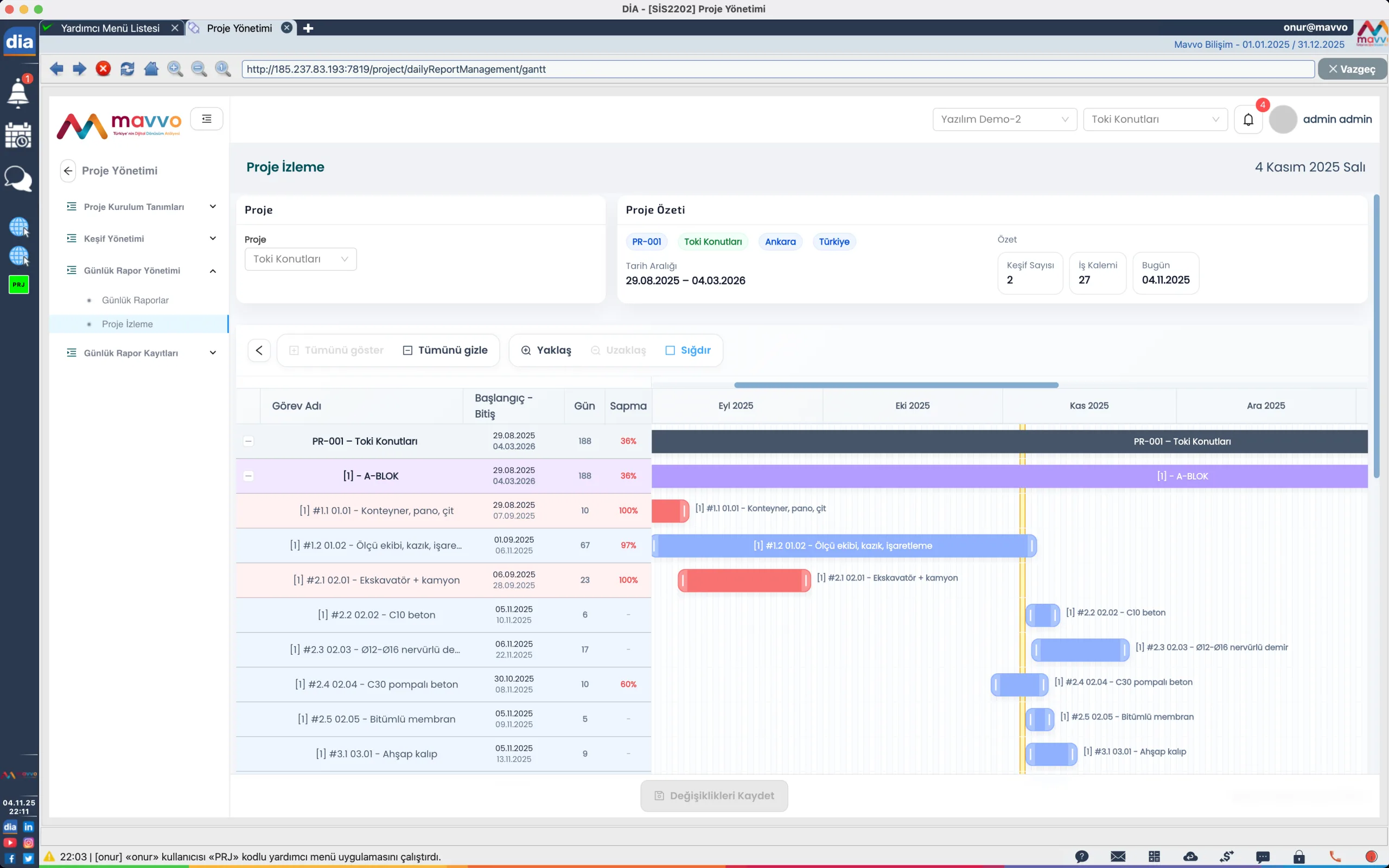The height and width of the screenshot is (868, 1389).
Task: Open the chat bubbles icon in sidebar
Action: pos(18,178)
